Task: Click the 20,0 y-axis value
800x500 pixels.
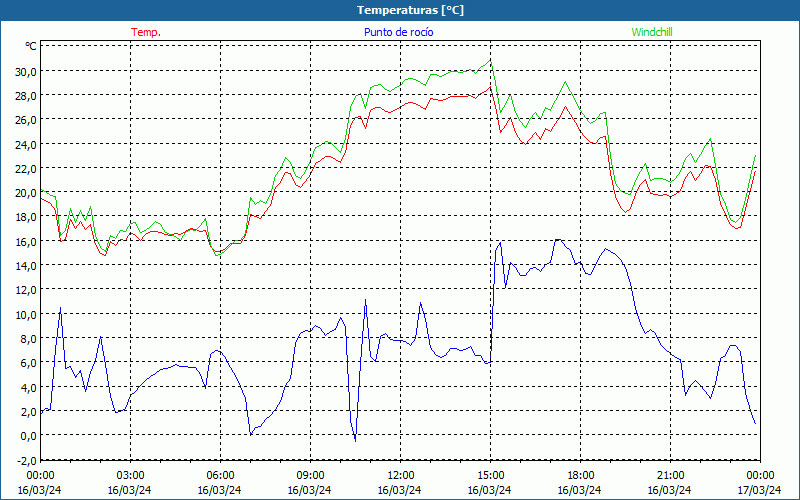Action: coord(26,192)
